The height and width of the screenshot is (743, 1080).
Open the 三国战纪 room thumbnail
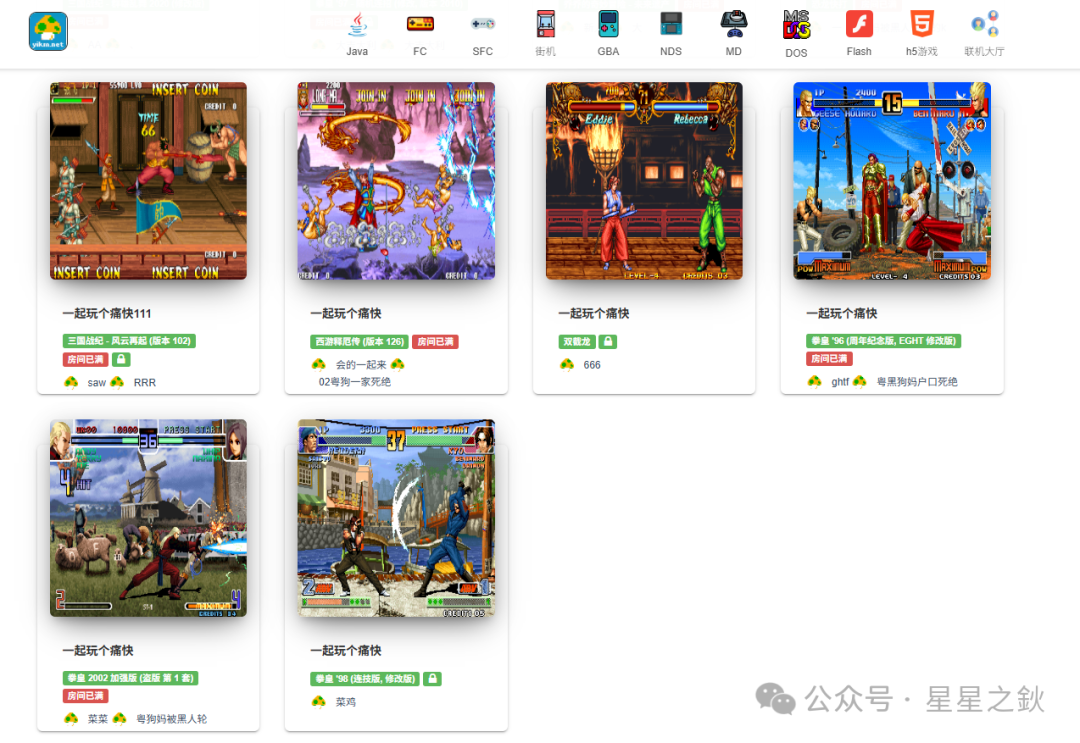pos(148,181)
